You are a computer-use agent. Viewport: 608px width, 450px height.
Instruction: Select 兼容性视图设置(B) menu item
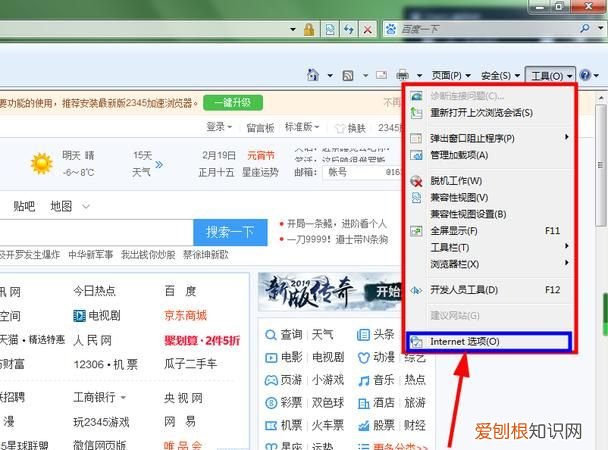point(490,214)
